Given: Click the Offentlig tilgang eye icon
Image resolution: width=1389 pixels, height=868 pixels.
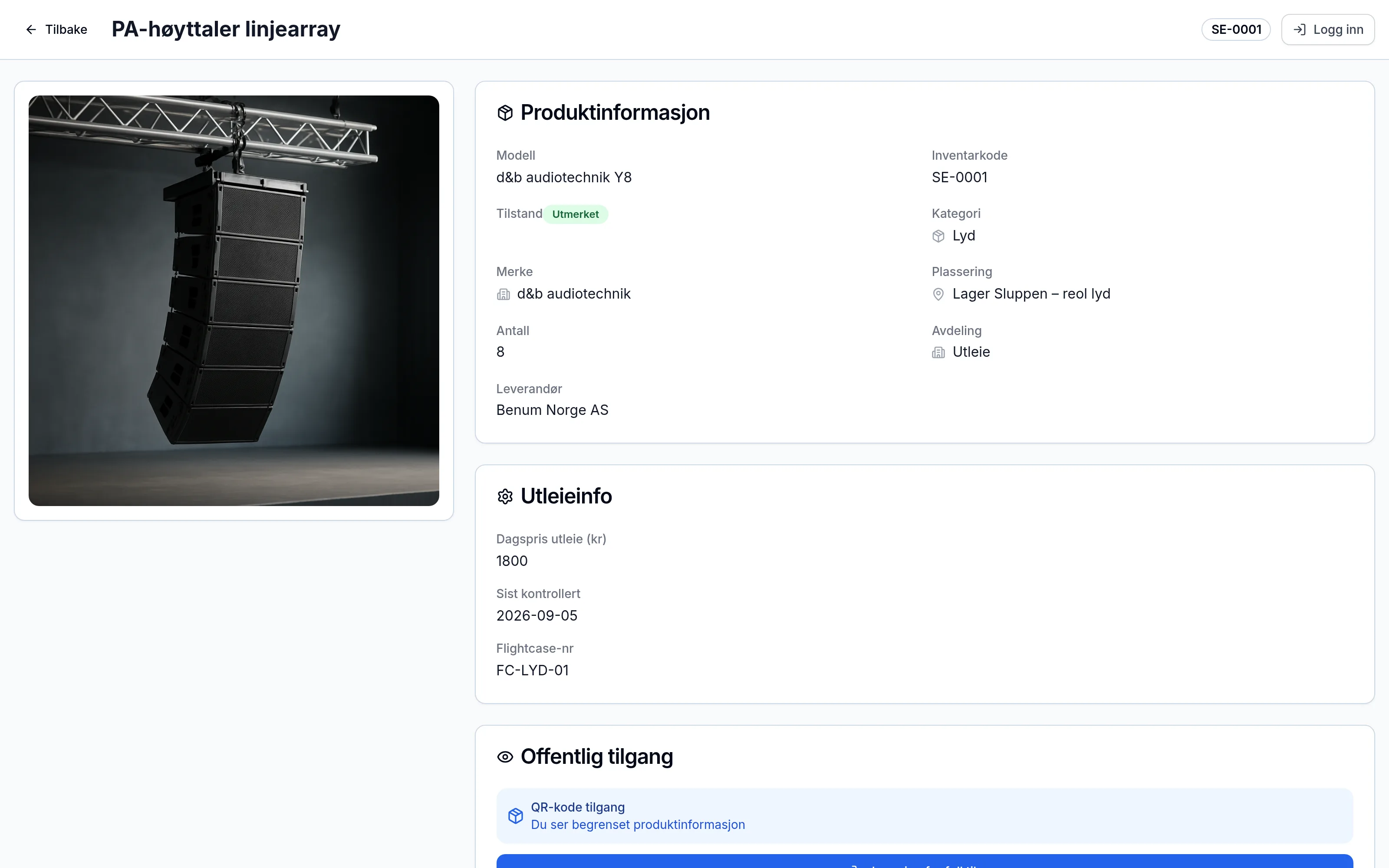Looking at the screenshot, I should point(504,756).
